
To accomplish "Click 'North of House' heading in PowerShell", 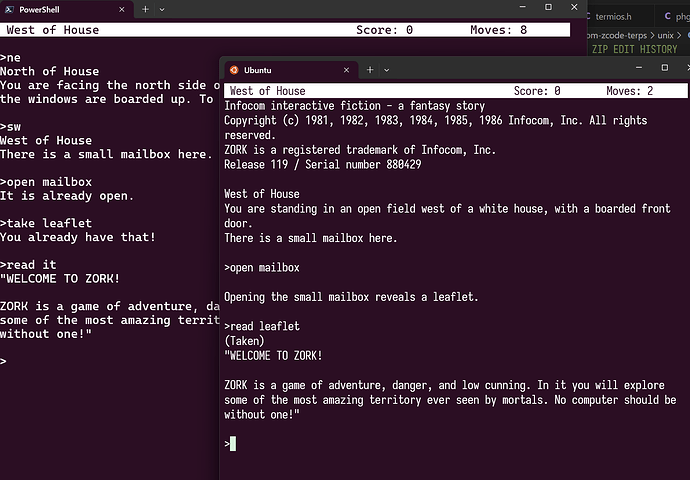I will click(49, 71).
